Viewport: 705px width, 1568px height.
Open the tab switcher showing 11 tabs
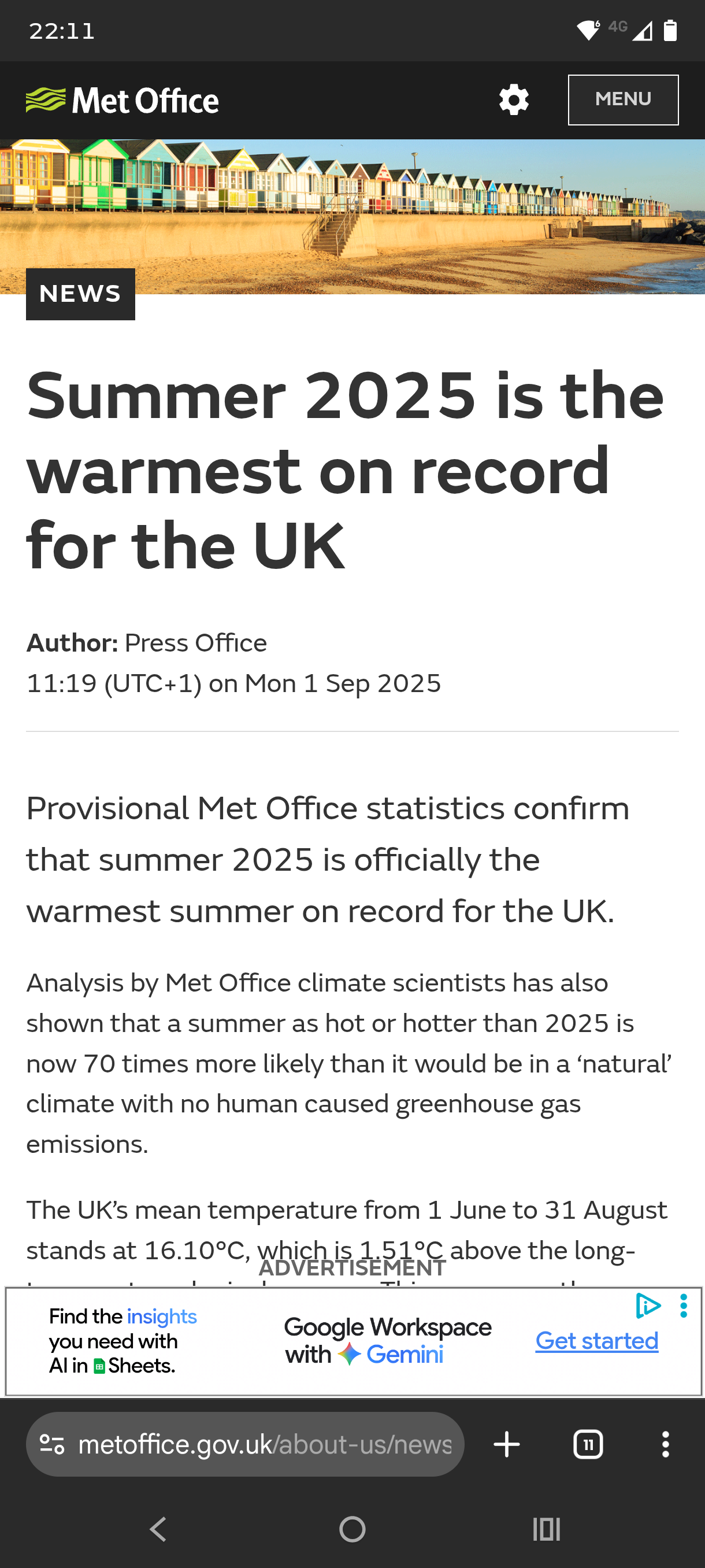point(588,1444)
